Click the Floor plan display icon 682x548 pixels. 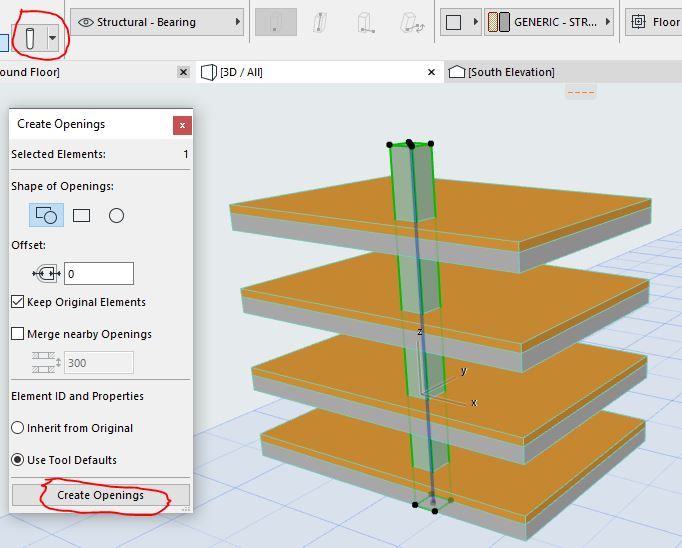click(638, 22)
